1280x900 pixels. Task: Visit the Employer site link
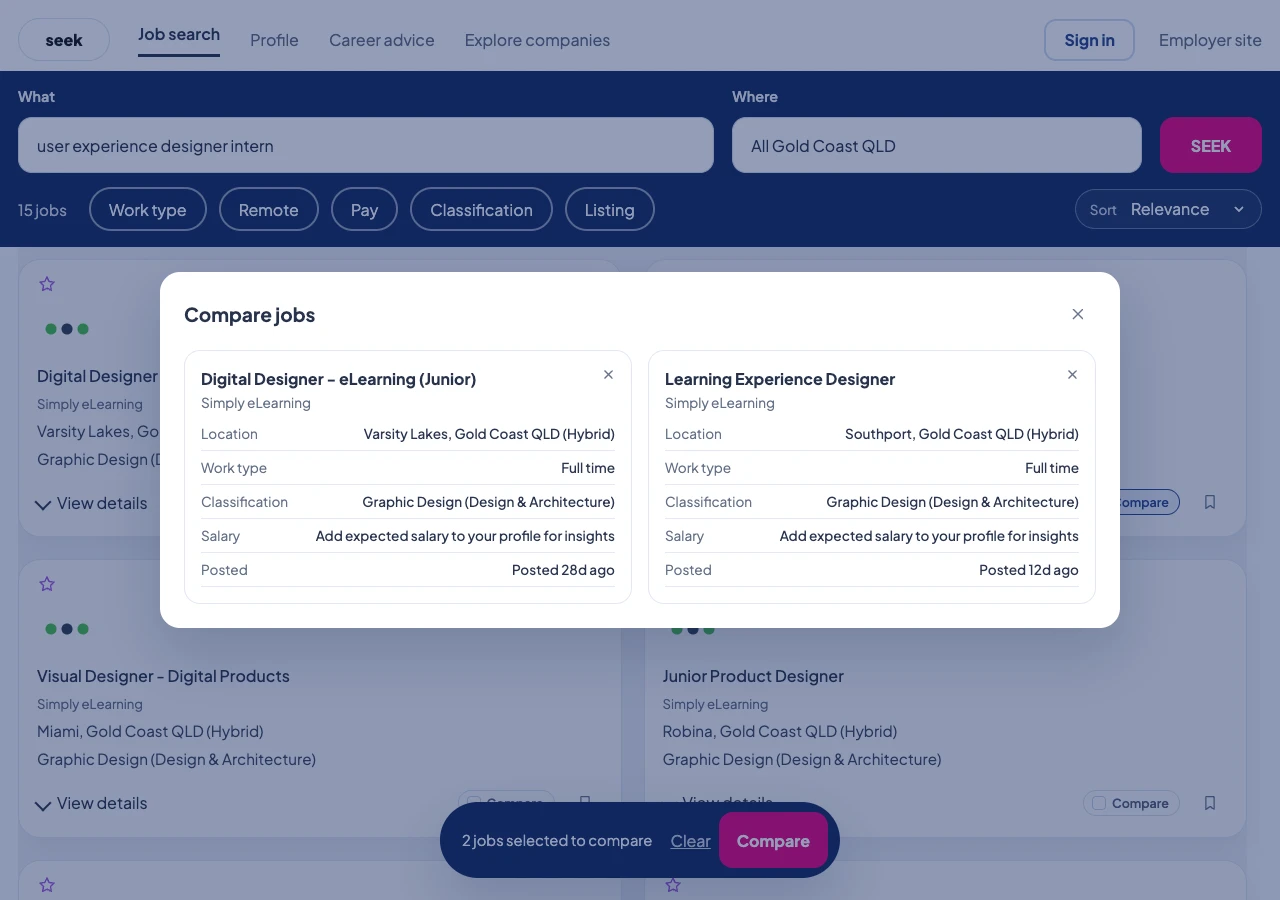point(1210,40)
